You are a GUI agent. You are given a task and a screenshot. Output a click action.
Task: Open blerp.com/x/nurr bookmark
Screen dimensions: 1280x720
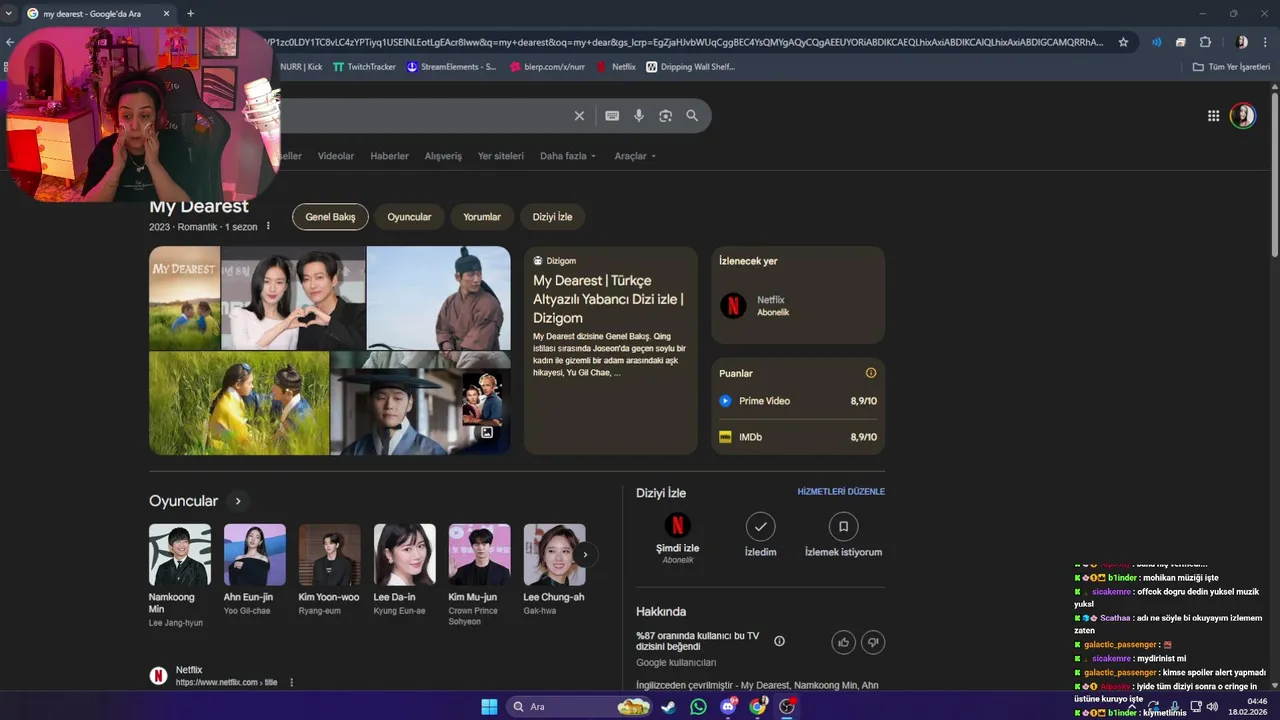pos(547,67)
